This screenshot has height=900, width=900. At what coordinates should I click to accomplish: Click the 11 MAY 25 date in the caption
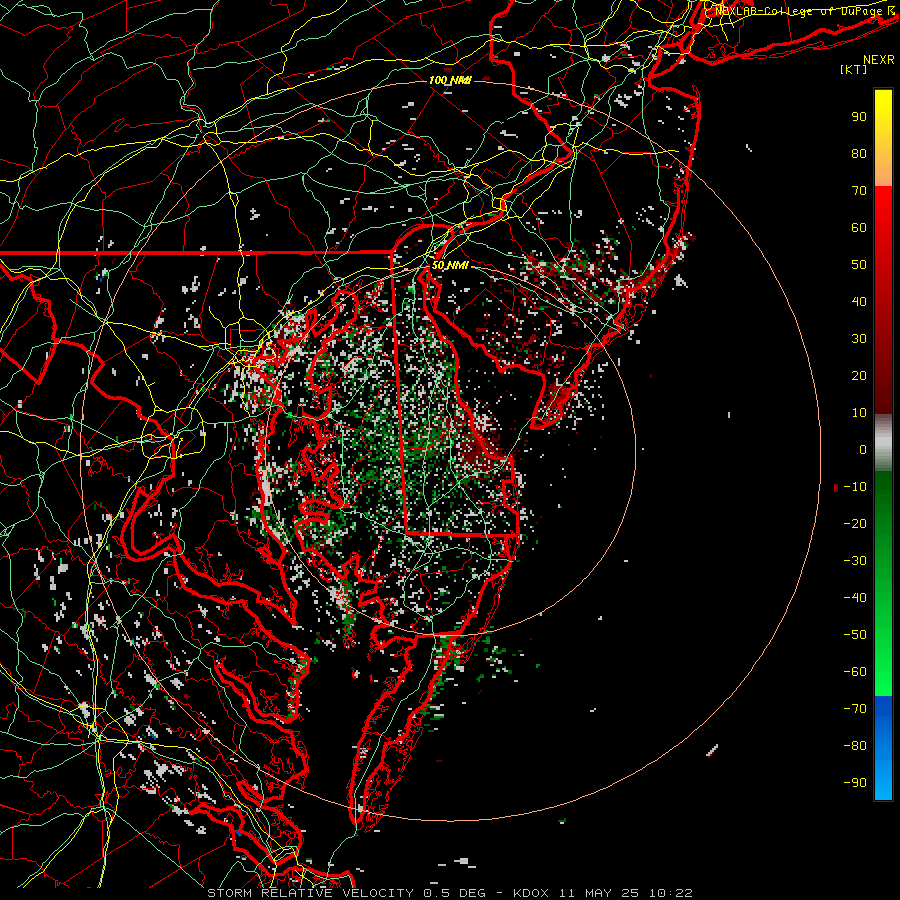click(600, 893)
